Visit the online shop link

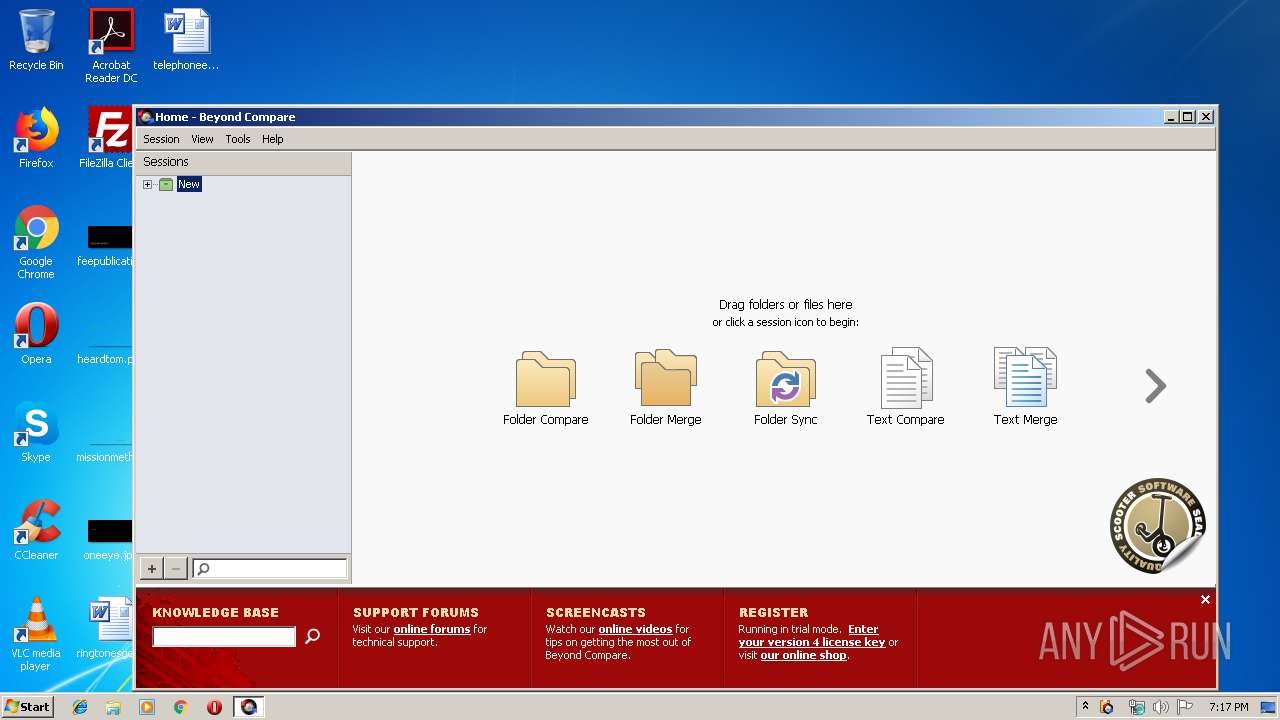point(803,655)
